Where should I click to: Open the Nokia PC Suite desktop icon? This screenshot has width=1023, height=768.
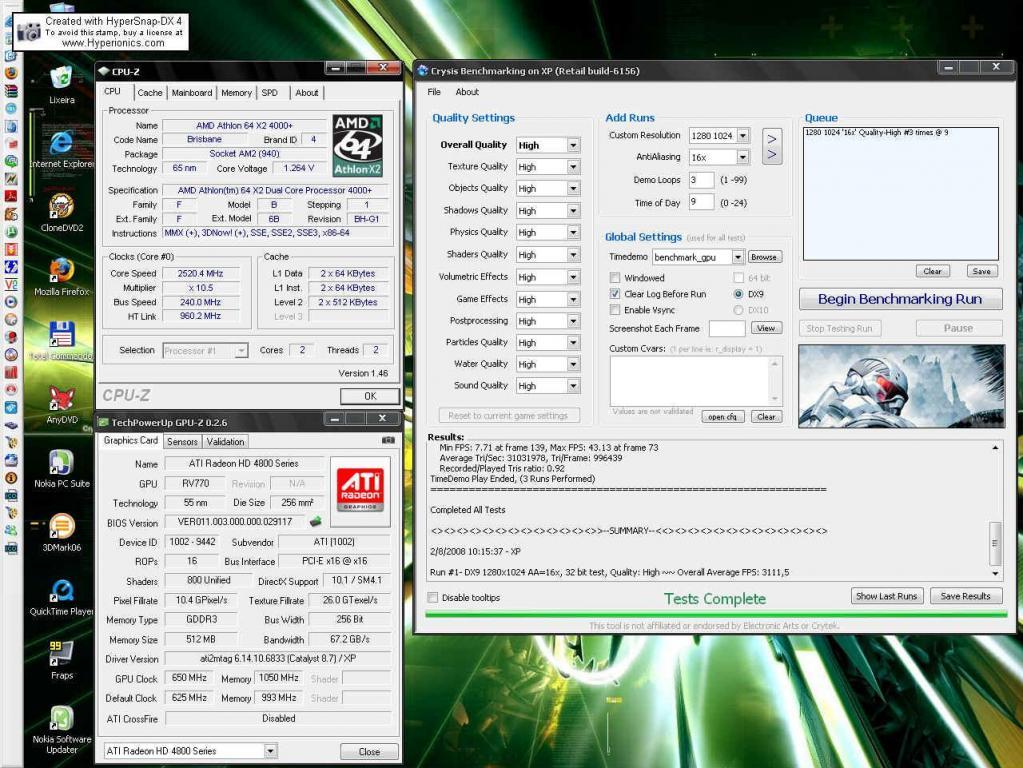61,462
